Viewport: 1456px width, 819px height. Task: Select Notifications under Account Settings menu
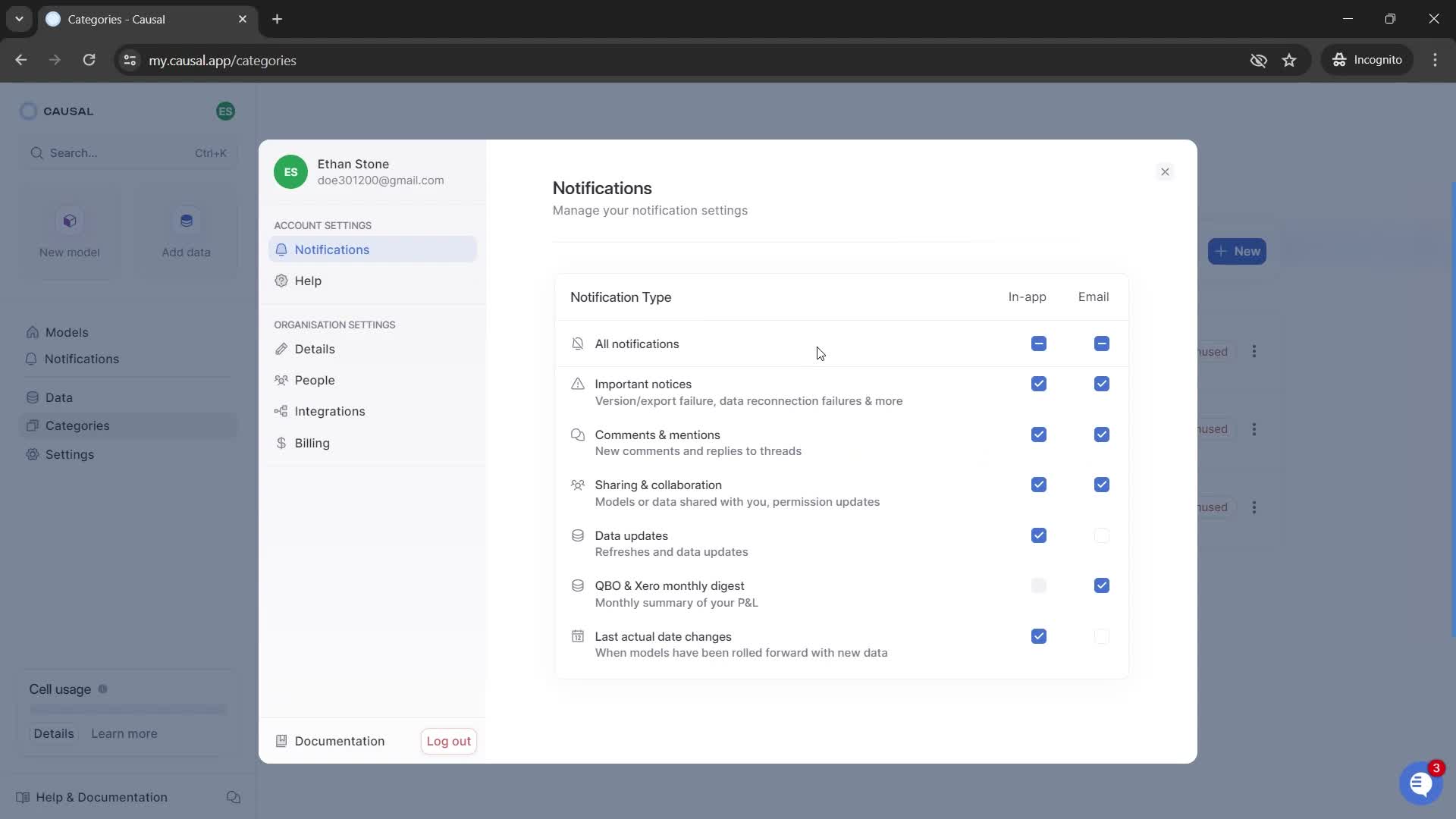tap(332, 249)
